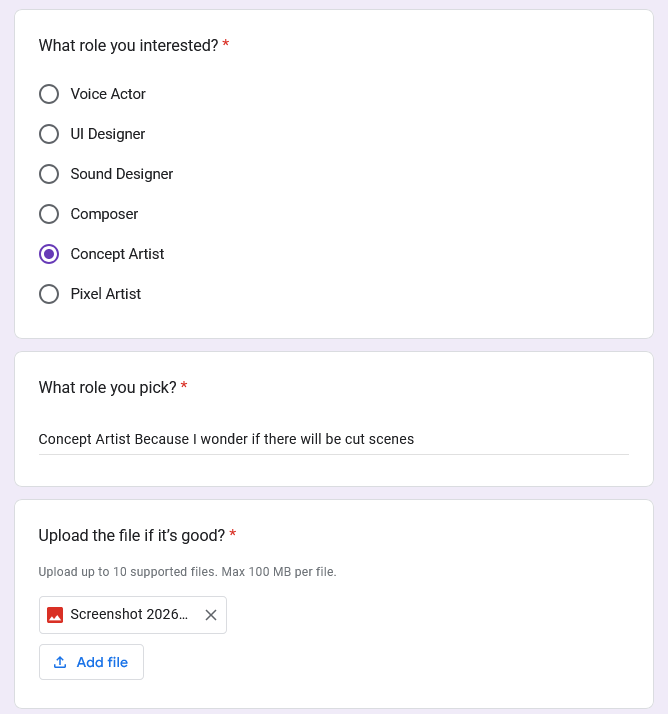Click the selected Concept Artist radio button
Screen dimensions: 668x714
coord(49,254)
